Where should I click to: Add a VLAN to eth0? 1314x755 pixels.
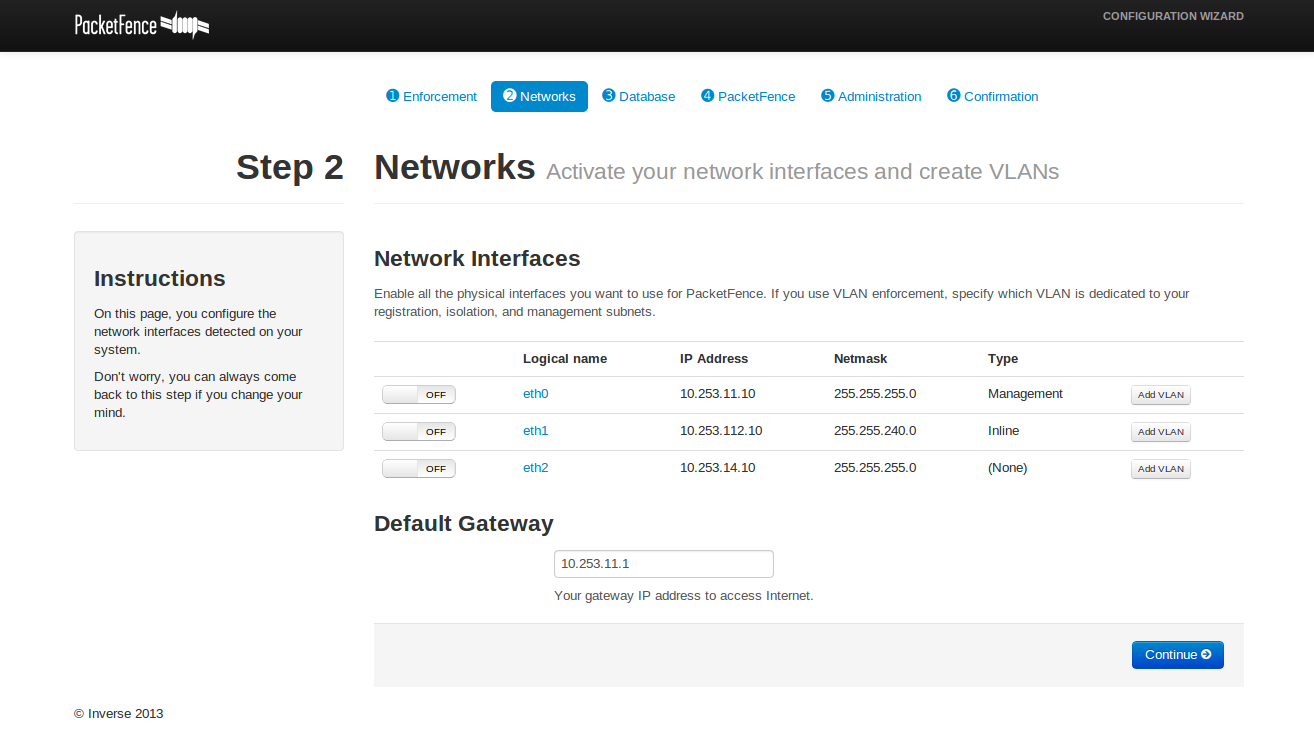click(1160, 395)
